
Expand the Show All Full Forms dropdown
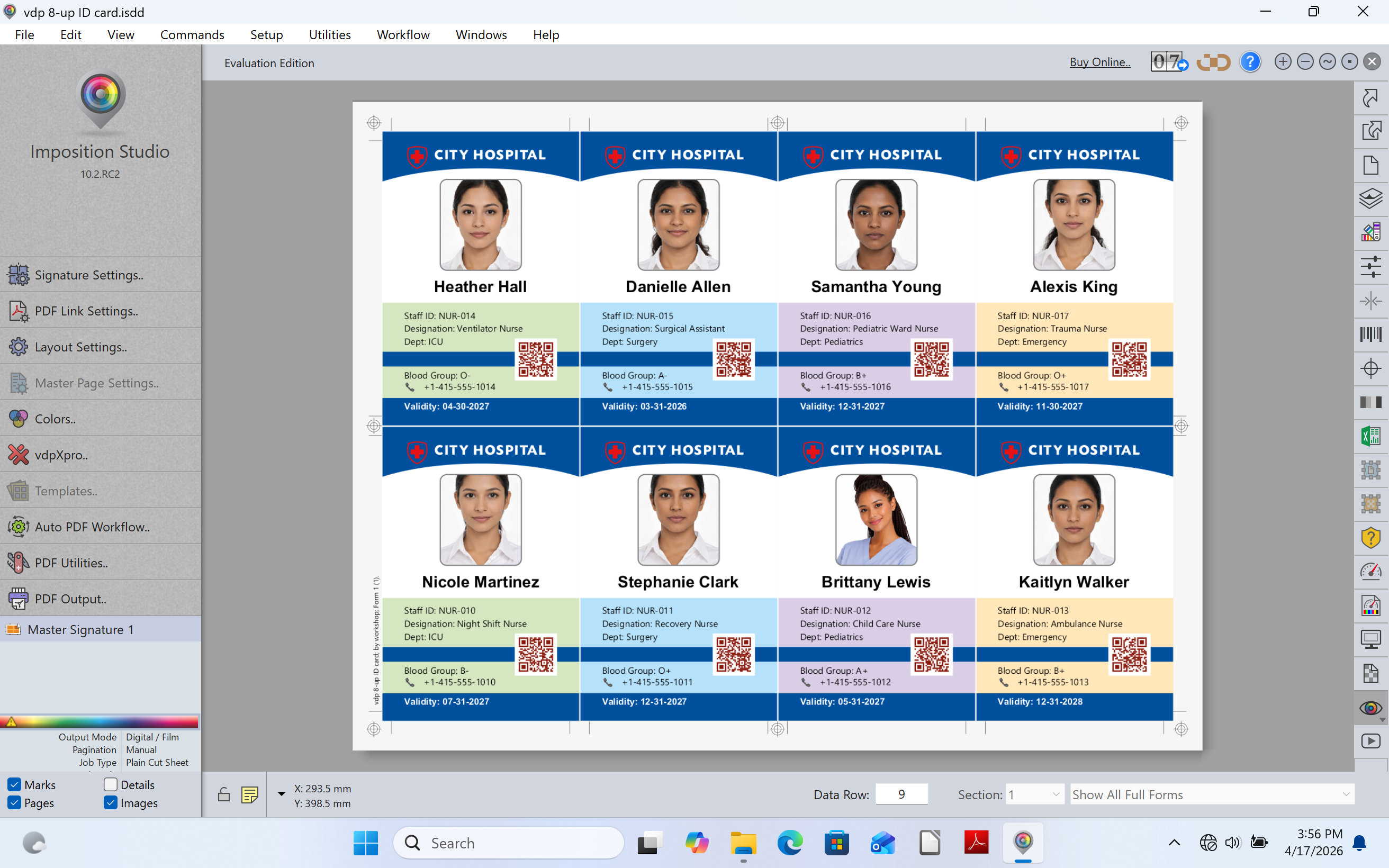[x=1211, y=794]
